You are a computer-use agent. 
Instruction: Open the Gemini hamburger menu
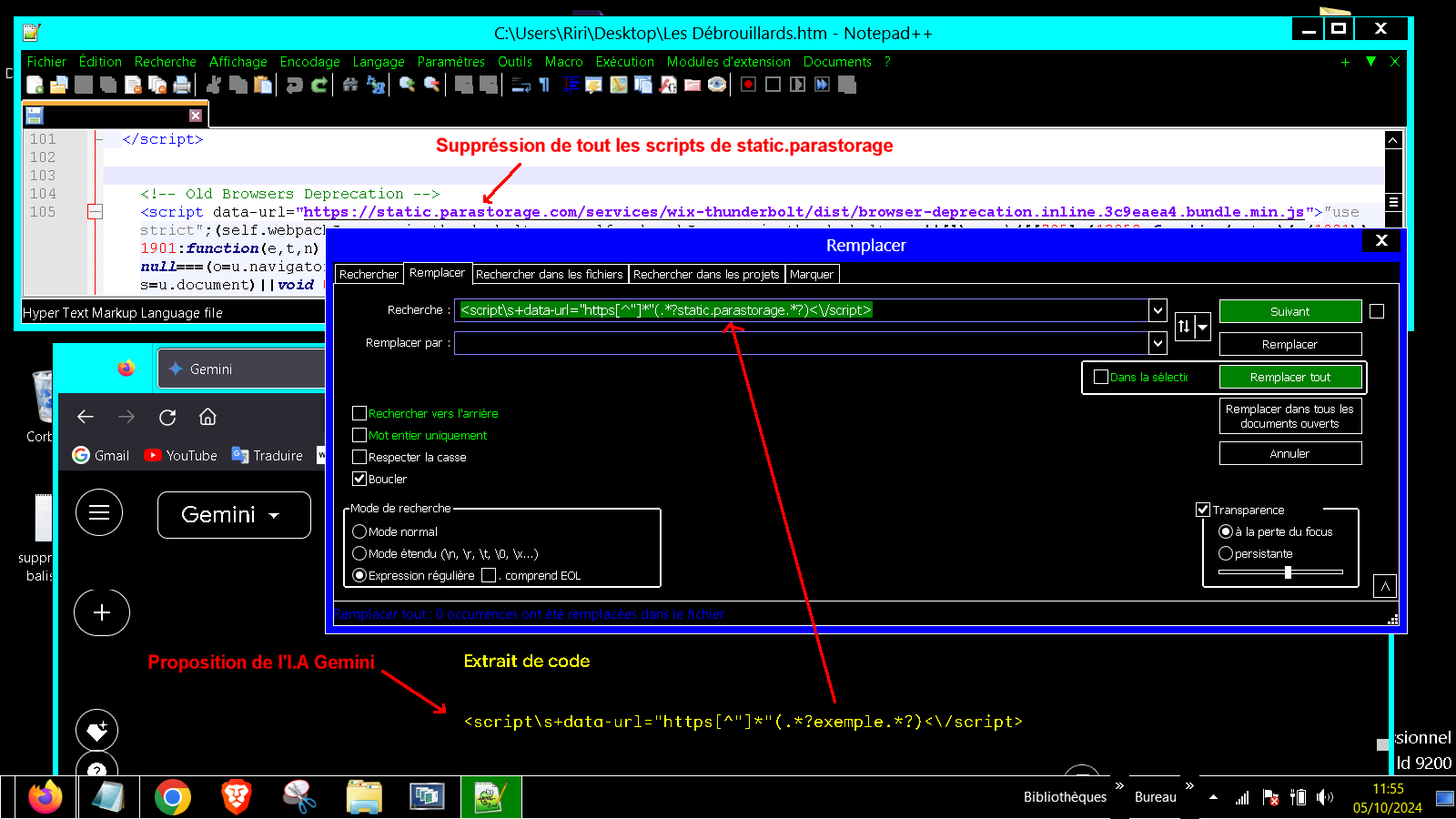click(x=99, y=512)
